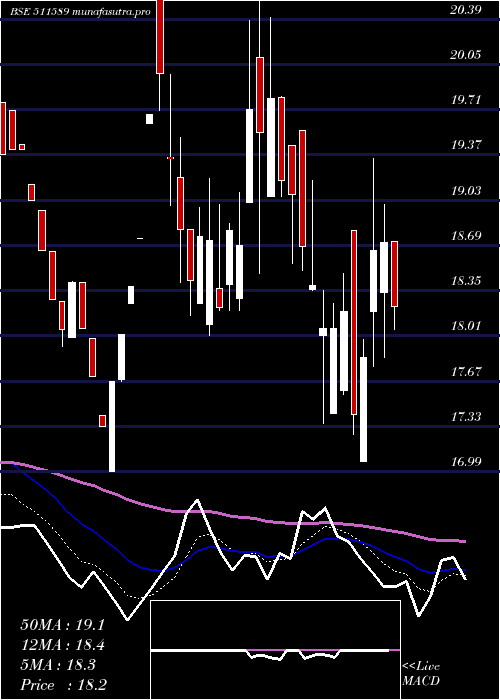Image resolution: width=500 pixels, height=700 pixels.
Task: Click the 18.69 price axis label
Action: click(466, 236)
